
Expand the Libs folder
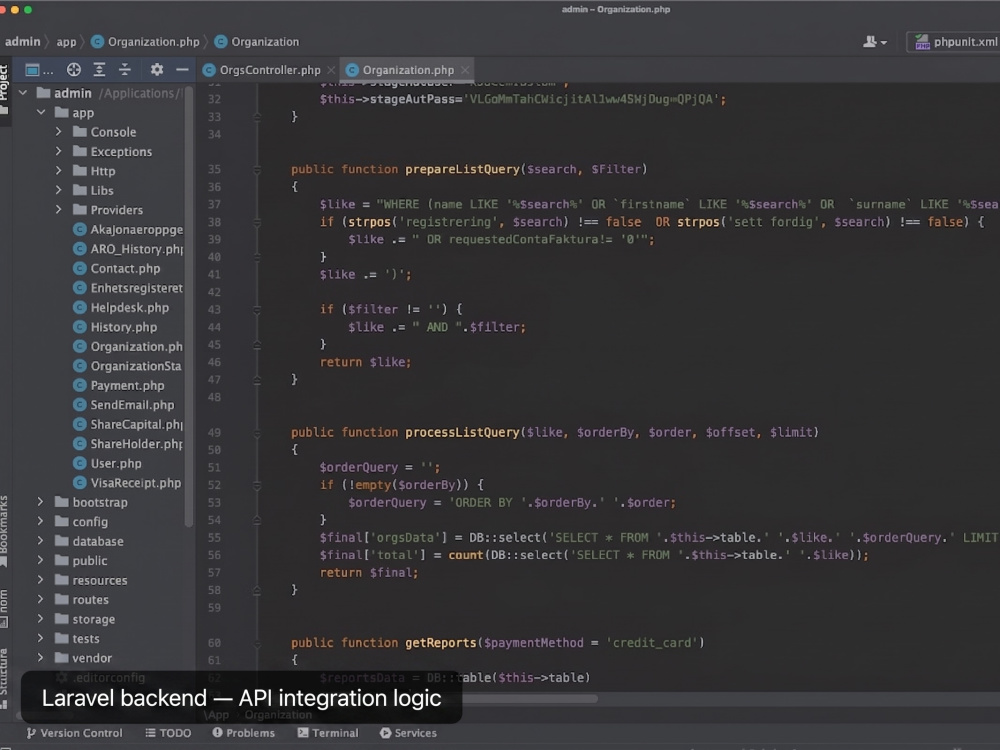[x=59, y=190]
